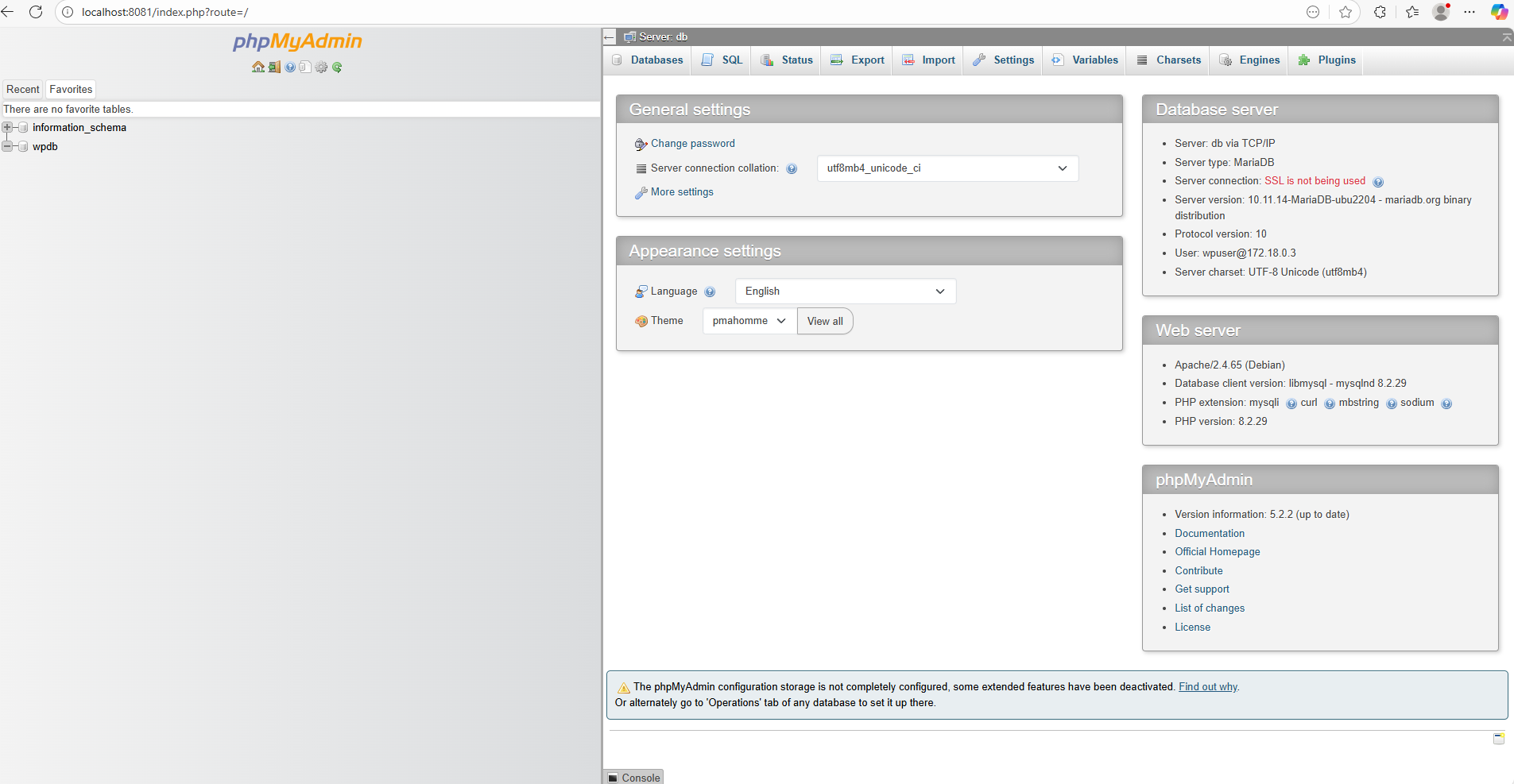Open the Server connection collation dropdown

[947, 168]
